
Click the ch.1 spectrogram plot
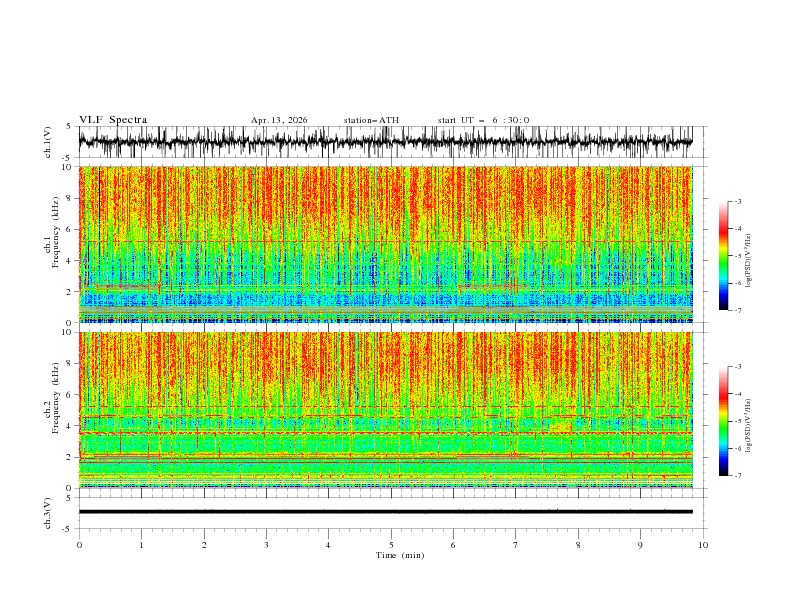385,244
